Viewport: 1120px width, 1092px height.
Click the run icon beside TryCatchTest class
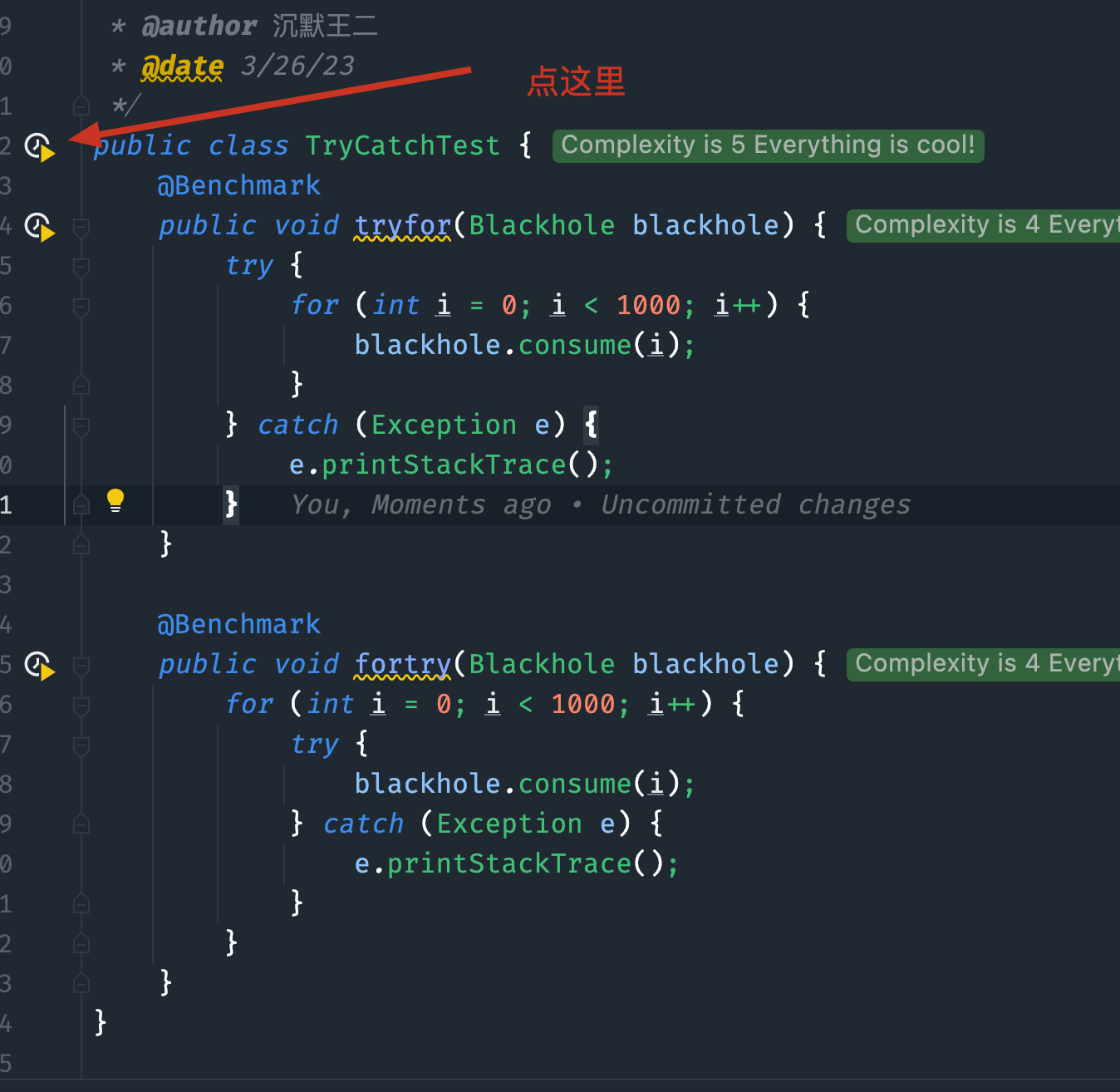click(x=39, y=147)
